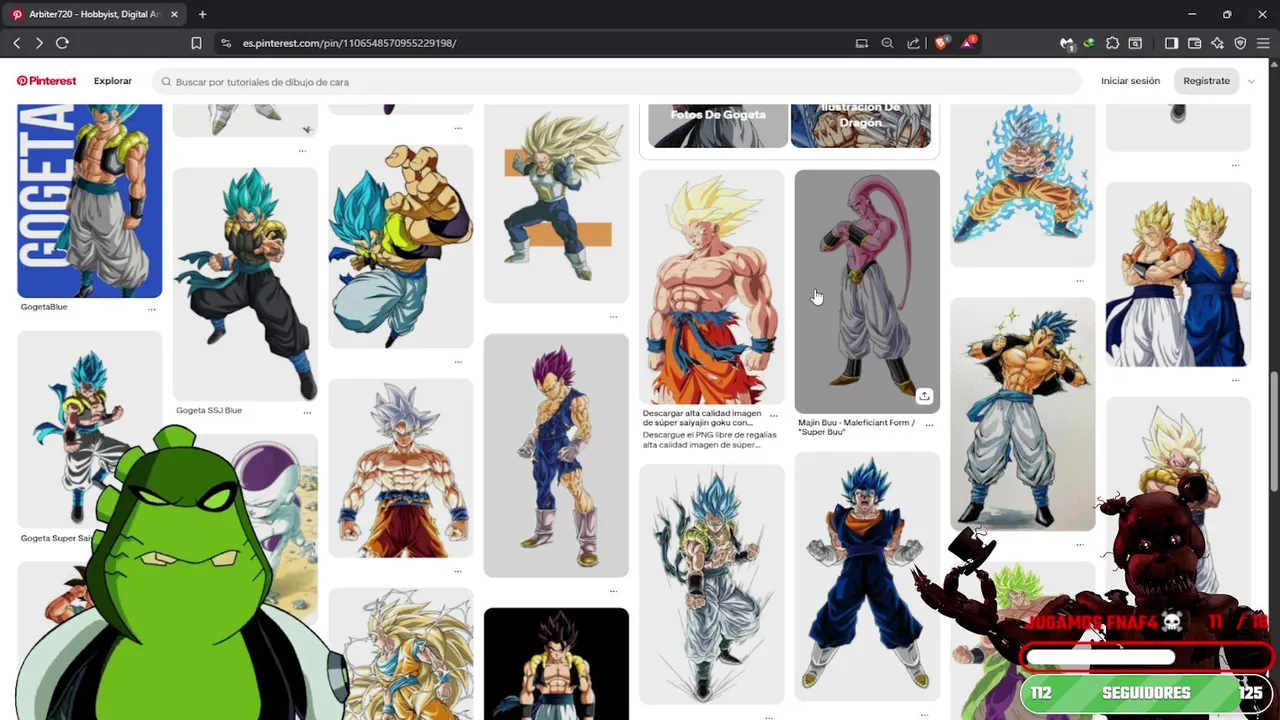Open the browser hamburger menu
1280x720 pixels.
coord(1263,43)
